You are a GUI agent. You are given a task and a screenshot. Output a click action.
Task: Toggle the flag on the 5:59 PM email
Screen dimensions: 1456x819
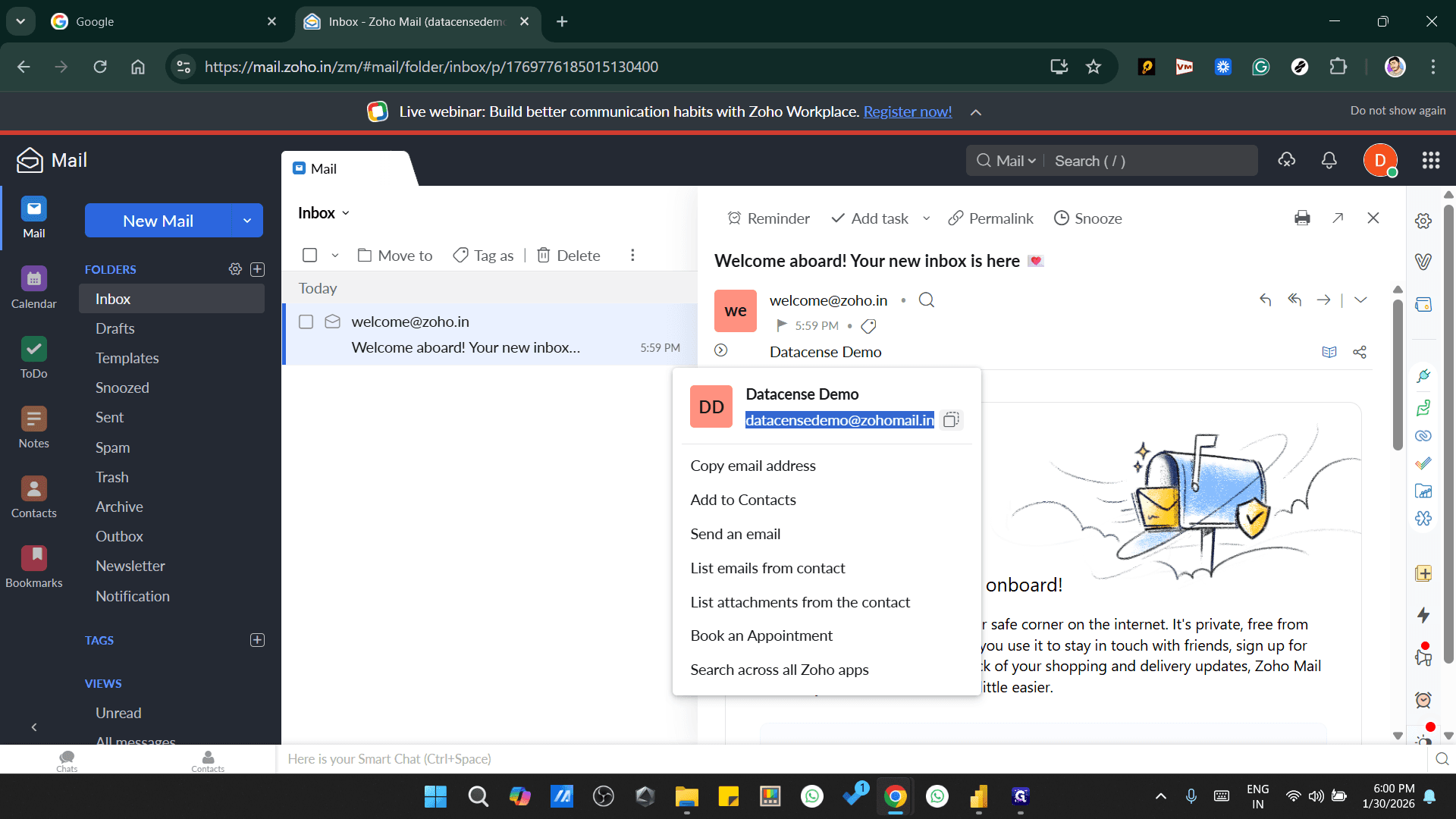pos(781,325)
